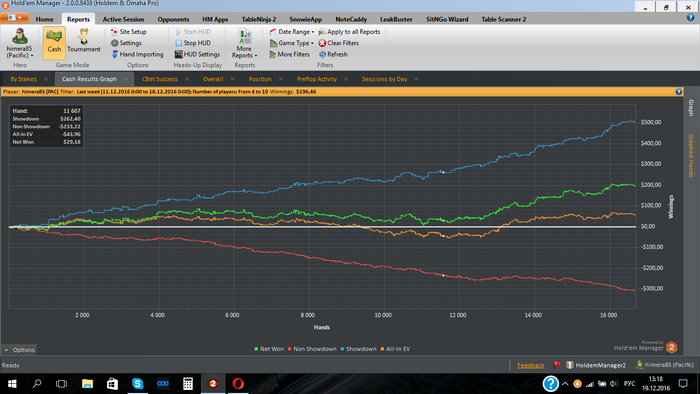Open the TableNinja 2 tab
This screenshot has height=394, width=700.
click(259, 19)
